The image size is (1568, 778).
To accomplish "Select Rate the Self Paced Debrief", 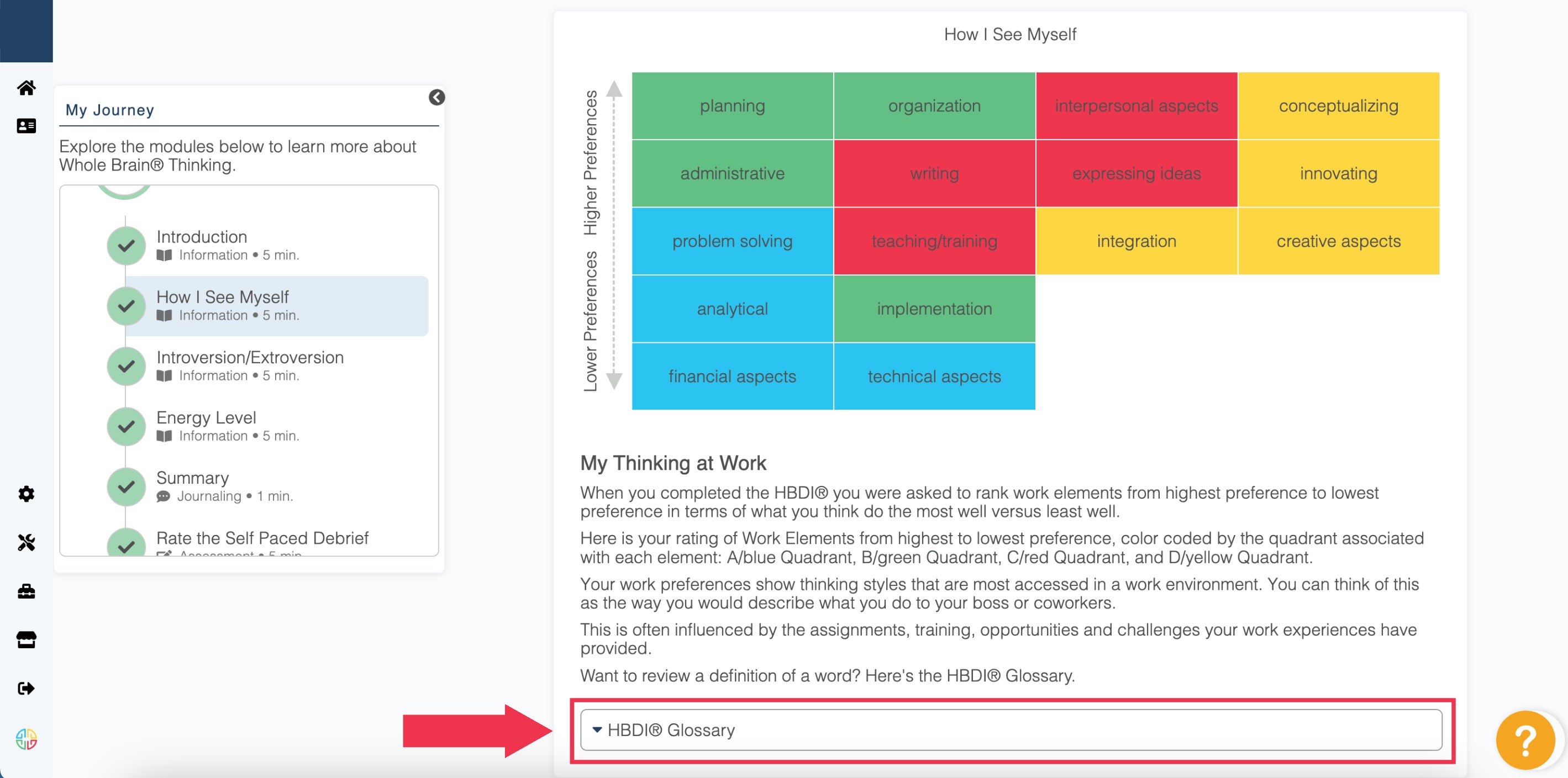I will tap(262, 538).
